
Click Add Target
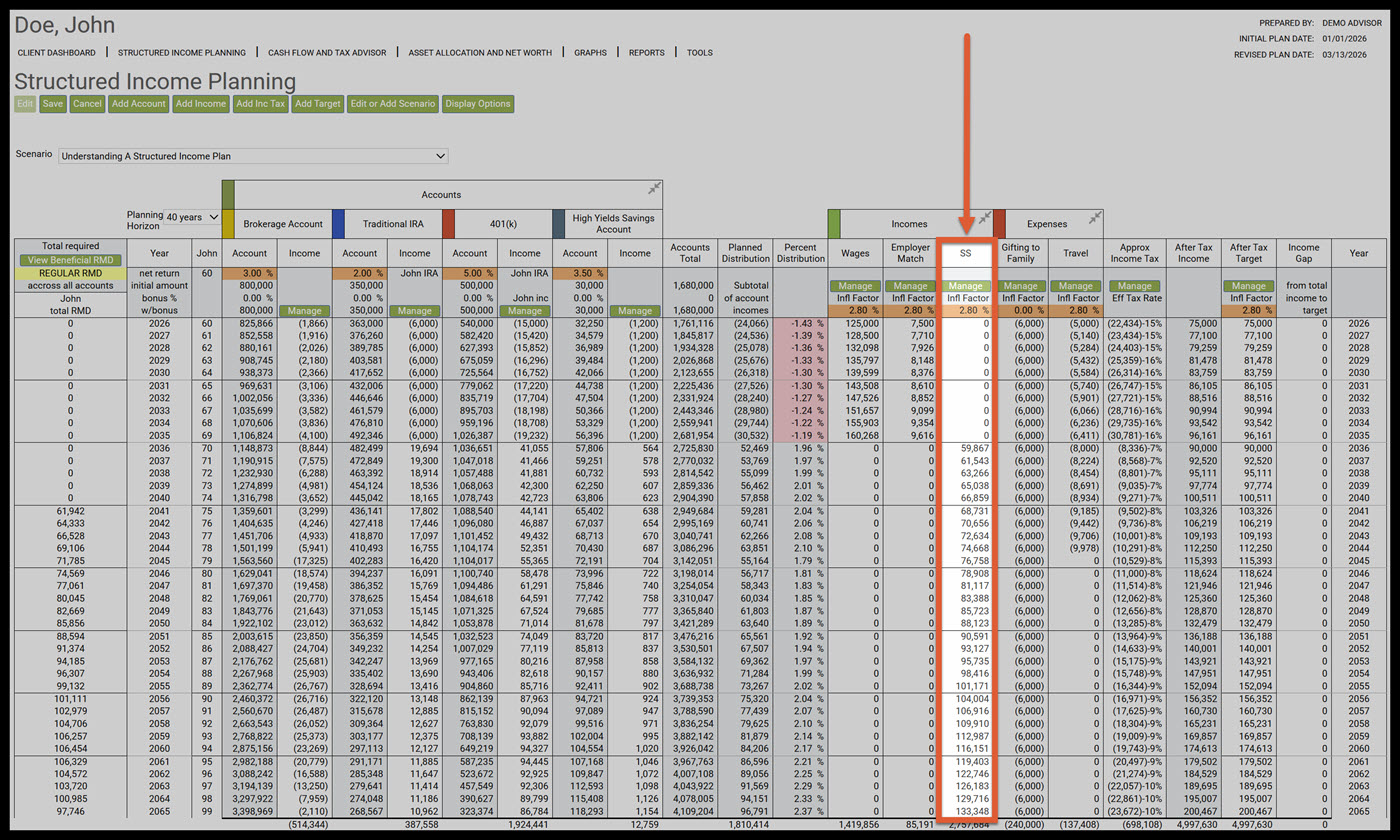(x=318, y=104)
